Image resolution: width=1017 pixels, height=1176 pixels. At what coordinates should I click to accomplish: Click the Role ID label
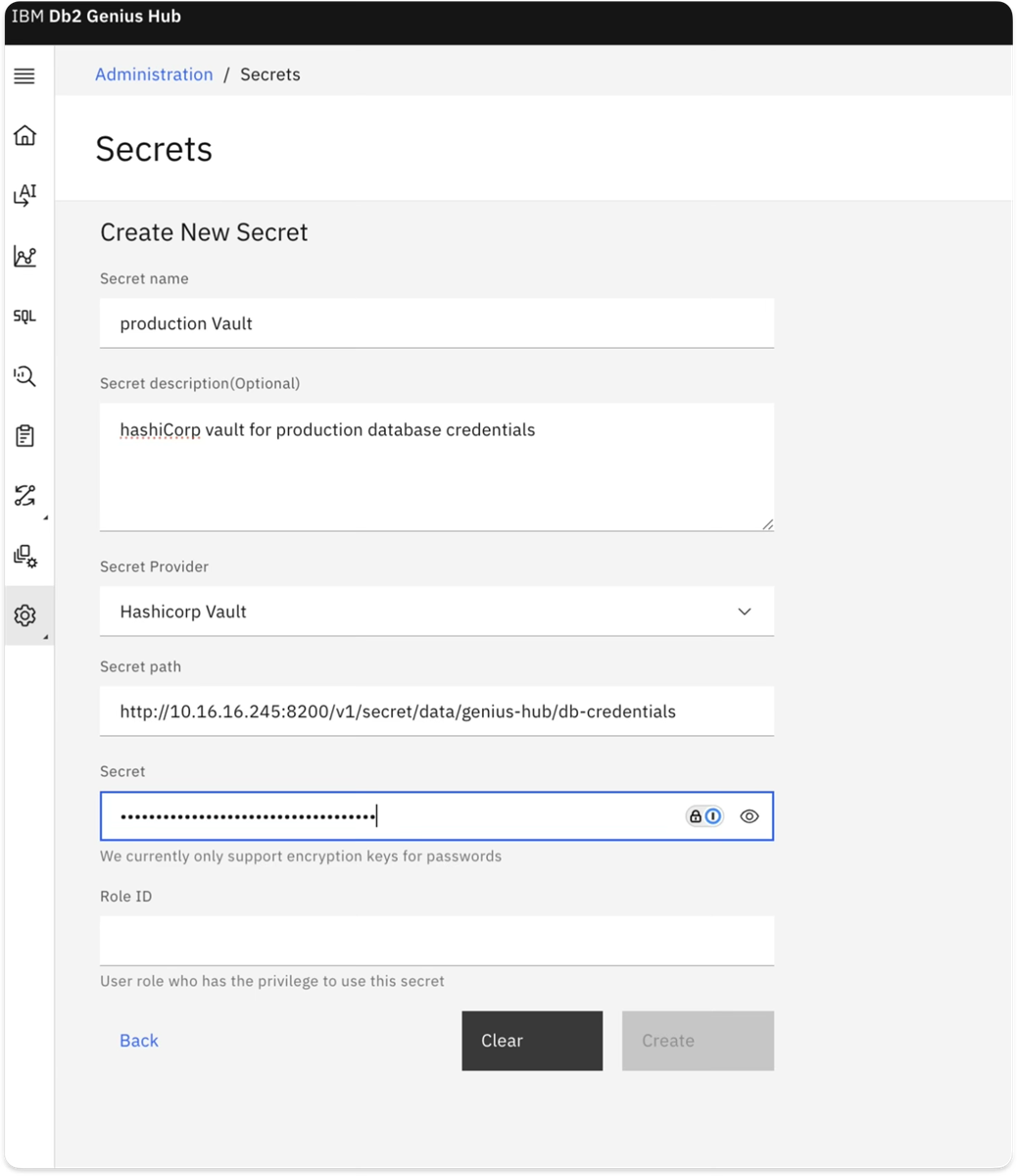126,896
